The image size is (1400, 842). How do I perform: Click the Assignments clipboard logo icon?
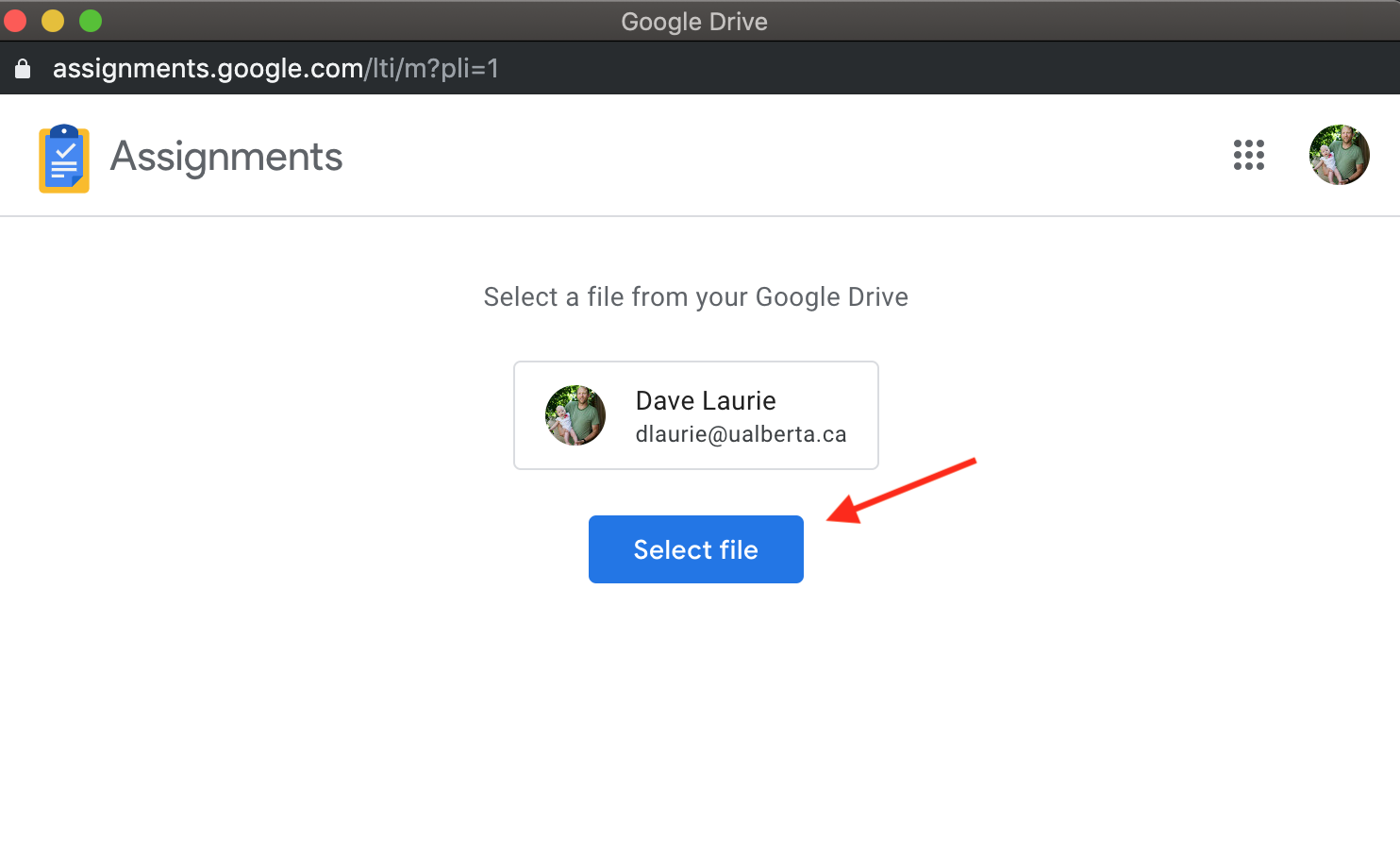pyautogui.click(x=64, y=159)
